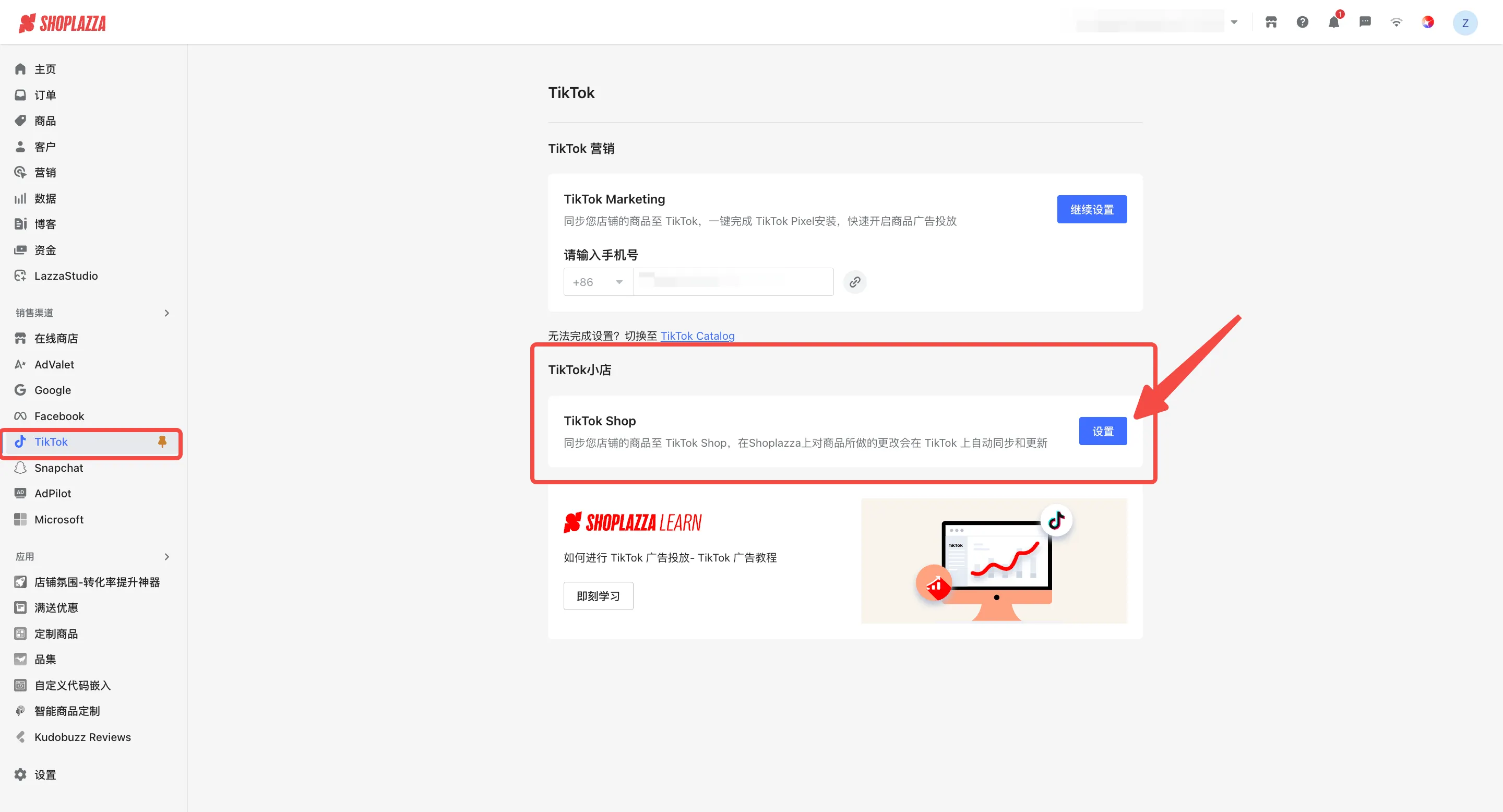Open 订单 in the sidebar
Viewport: 1503px width, 812px height.
[45, 95]
